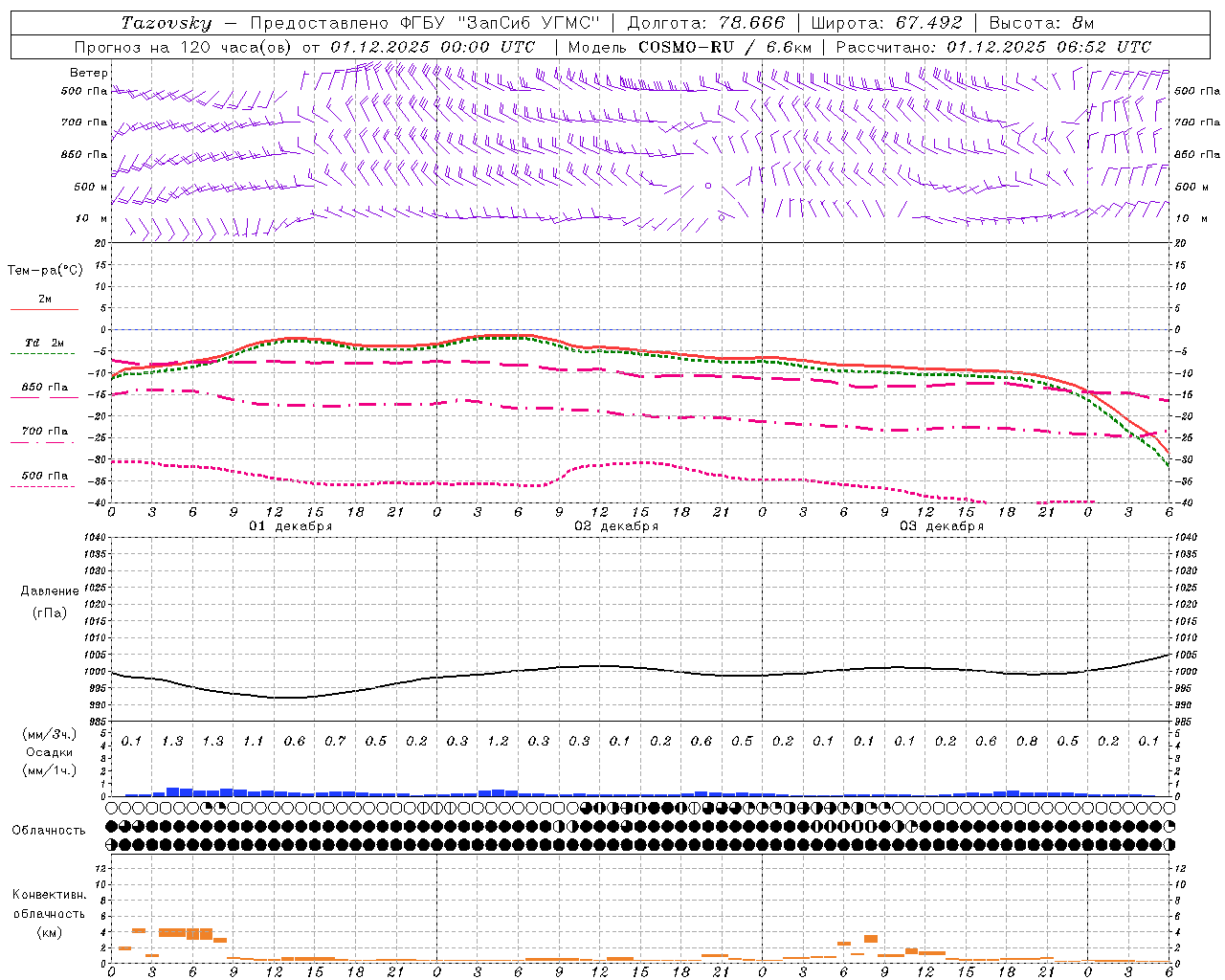The height and width of the screenshot is (980, 1225).
Task: Click the 1.2 precipitation value
Action: (498, 742)
